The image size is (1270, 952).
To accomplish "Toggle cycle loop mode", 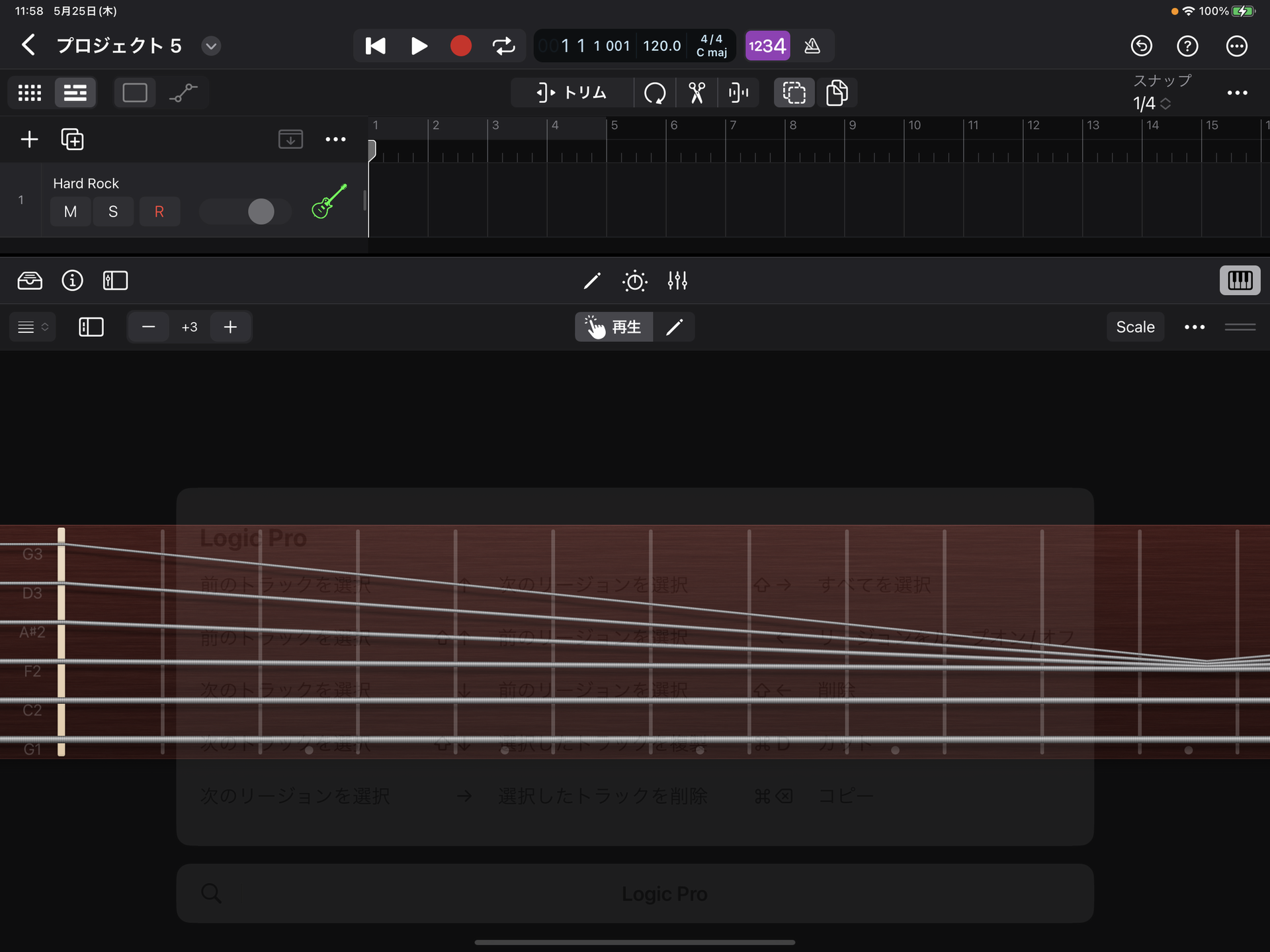I will point(503,46).
